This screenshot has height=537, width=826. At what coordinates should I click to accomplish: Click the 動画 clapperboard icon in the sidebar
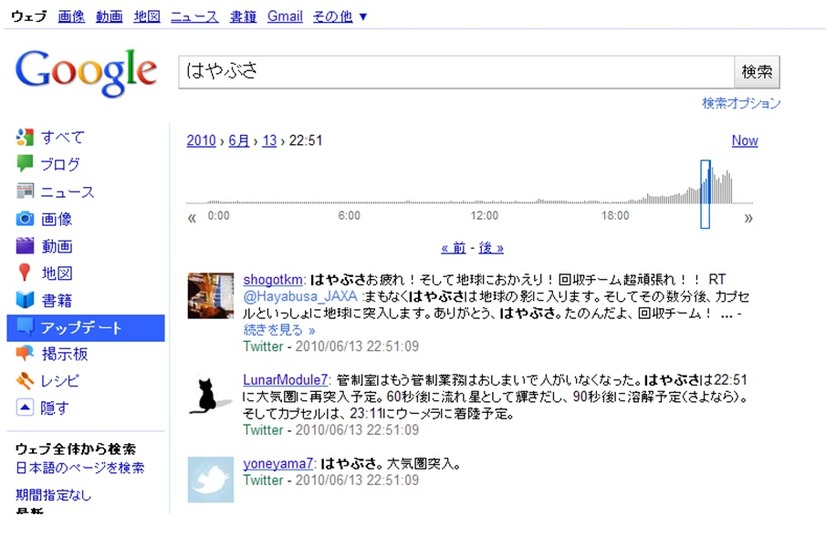25,246
